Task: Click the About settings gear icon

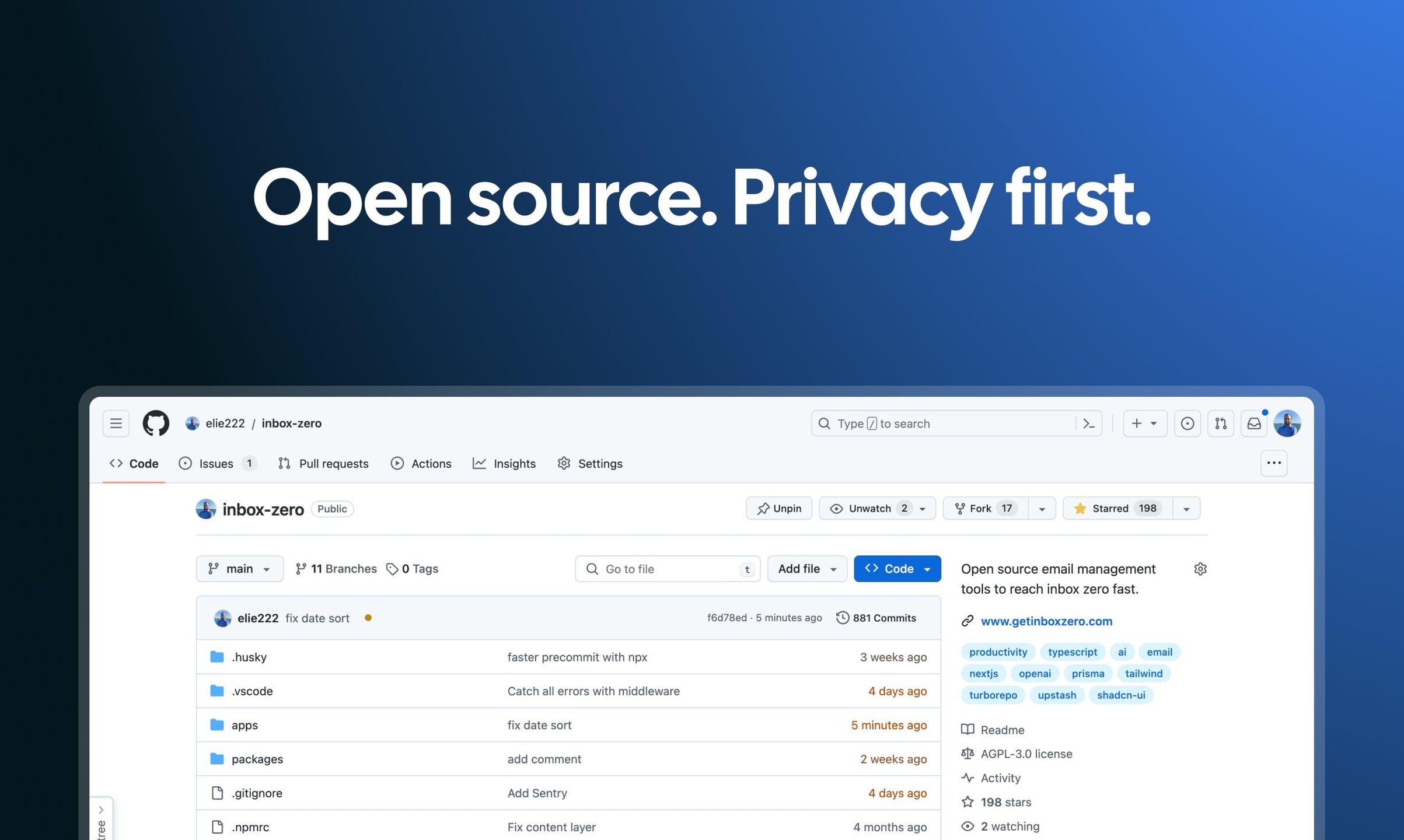Action: pyautogui.click(x=1200, y=569)
